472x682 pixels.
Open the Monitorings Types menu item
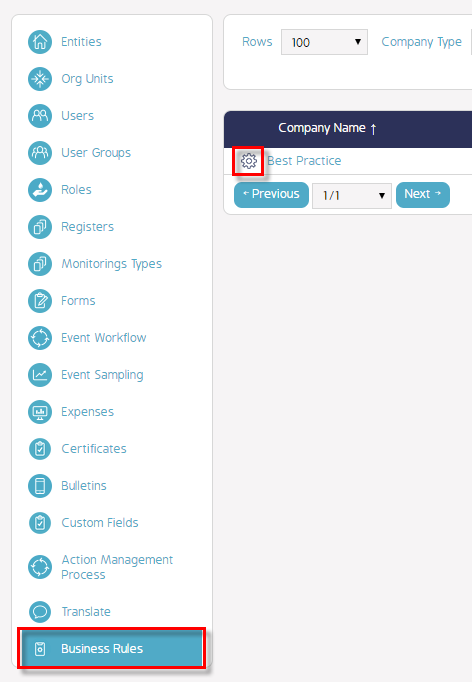(x=111, y=264)
